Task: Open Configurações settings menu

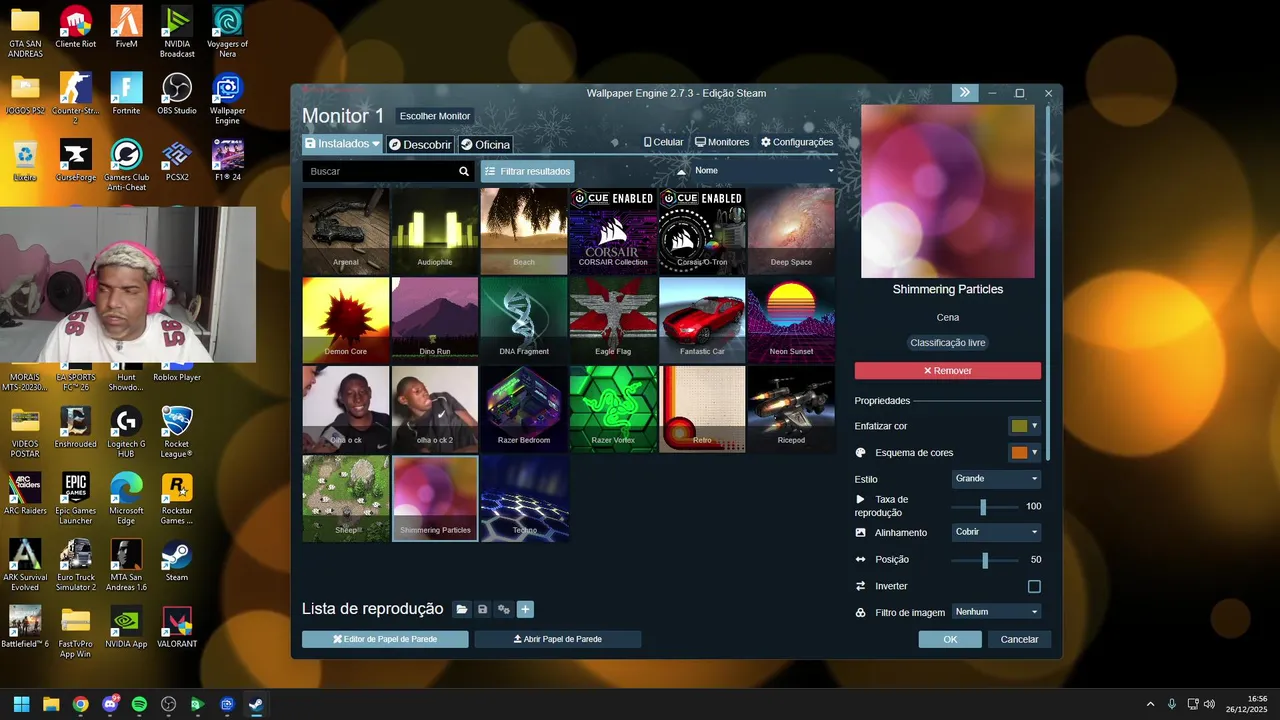Action: pyautogui.click(x=797, y=142)
